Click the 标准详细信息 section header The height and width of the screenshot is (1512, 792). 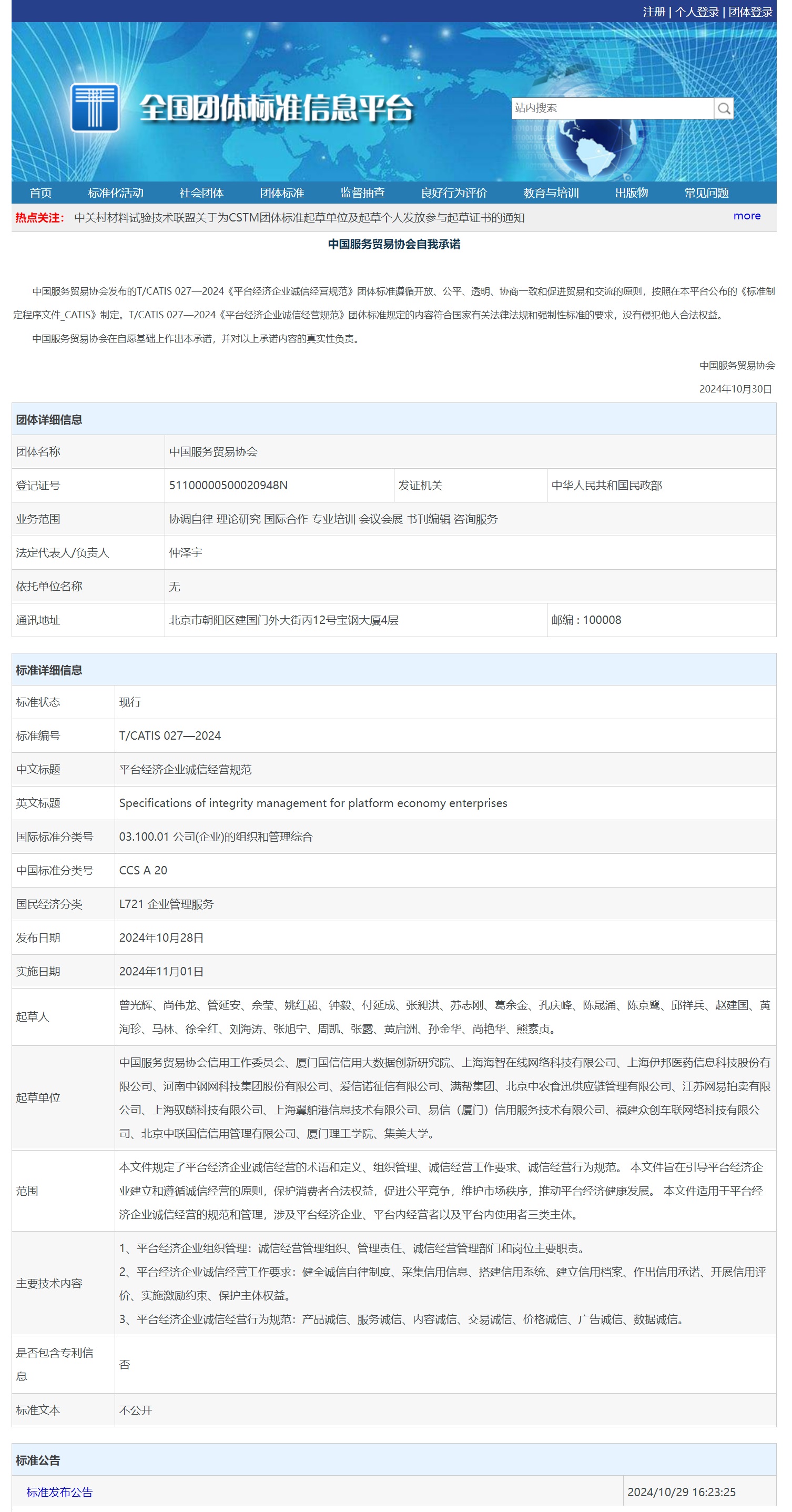pos(49,670)
